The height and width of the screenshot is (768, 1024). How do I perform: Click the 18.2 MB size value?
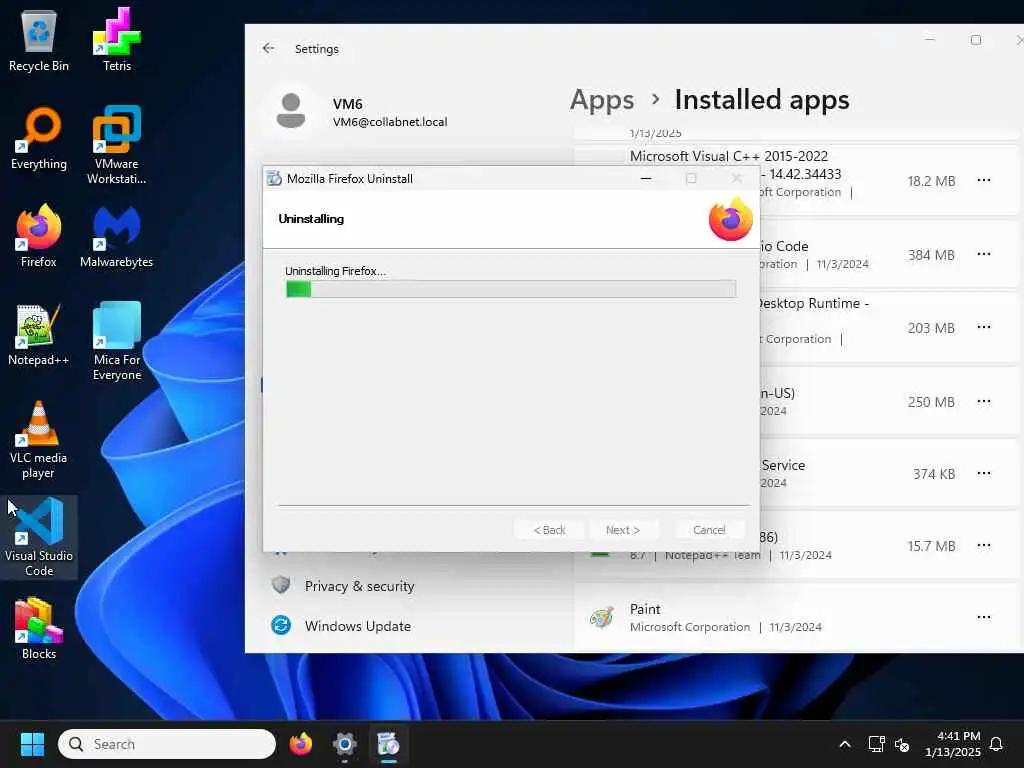click(x=931, y=181)
